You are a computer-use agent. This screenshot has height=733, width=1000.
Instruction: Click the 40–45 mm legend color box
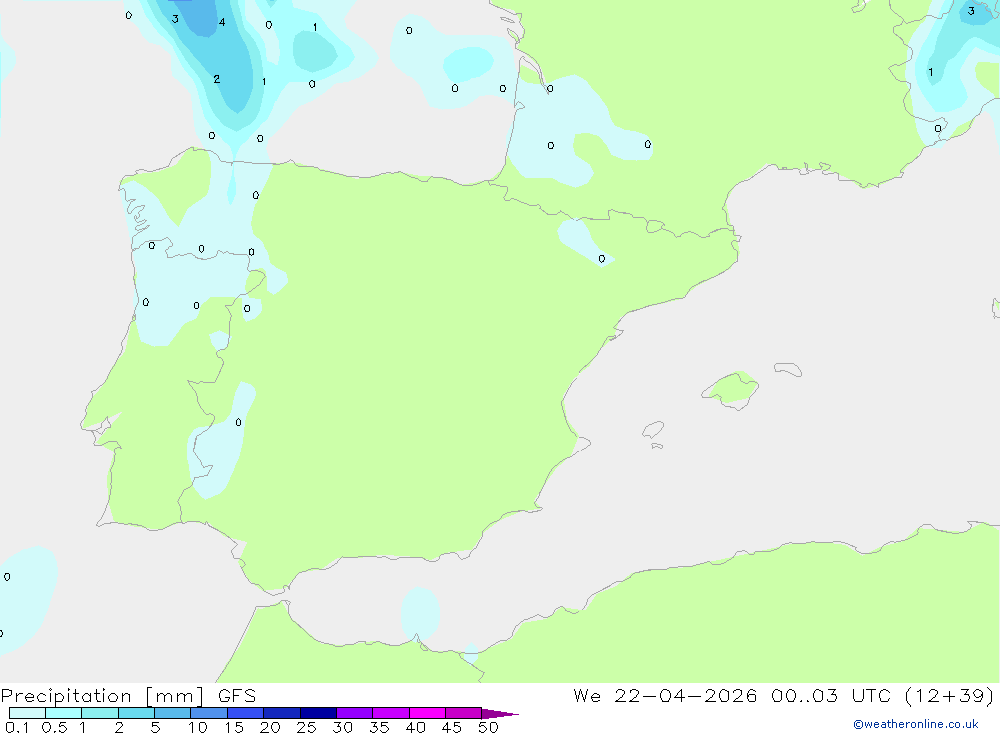coord(427,713)
